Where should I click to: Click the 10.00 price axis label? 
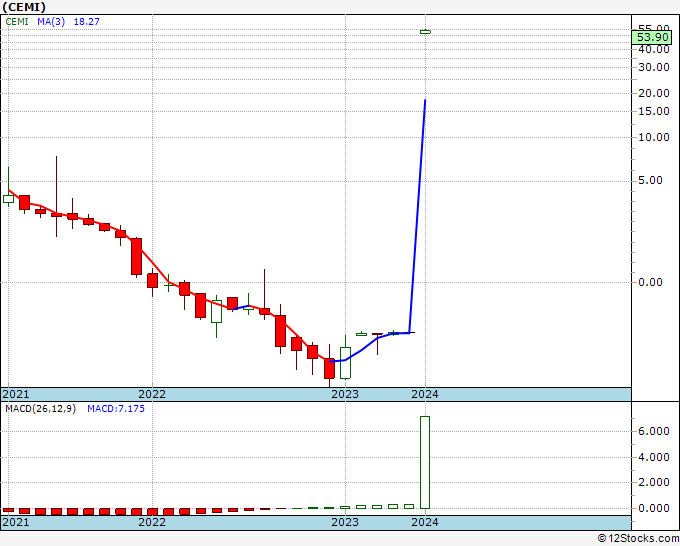(x=654, y=137)
